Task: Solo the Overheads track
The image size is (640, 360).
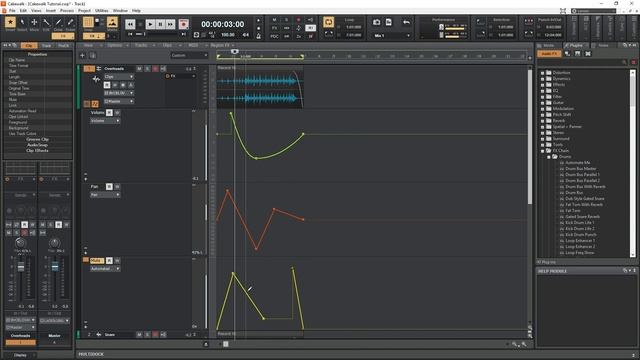Action: [147, 69]
